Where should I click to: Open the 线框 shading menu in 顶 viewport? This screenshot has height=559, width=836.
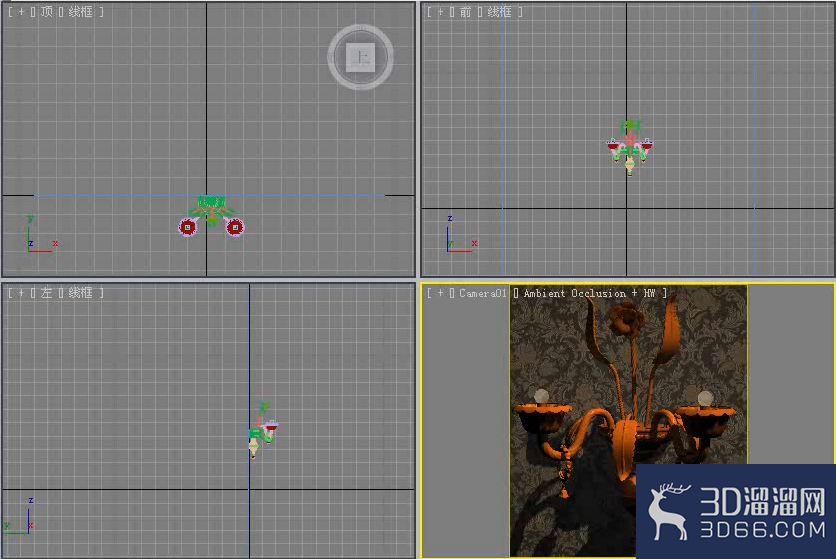coord(81,12)
